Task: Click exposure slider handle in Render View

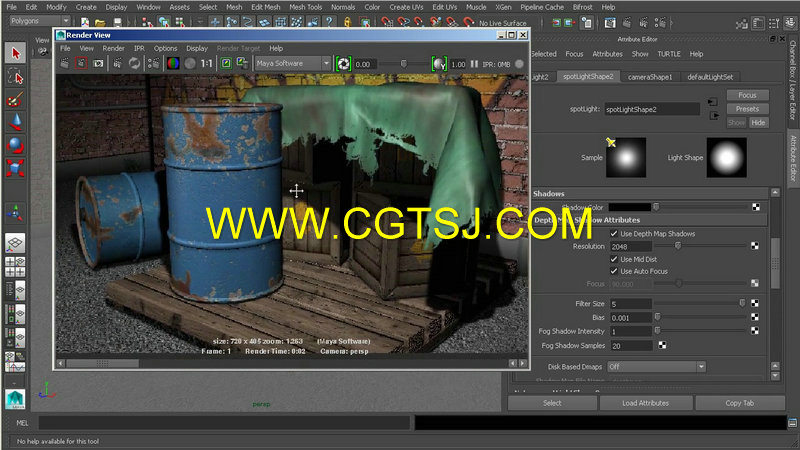Action: pyautogui.click(x=404, y=64)
